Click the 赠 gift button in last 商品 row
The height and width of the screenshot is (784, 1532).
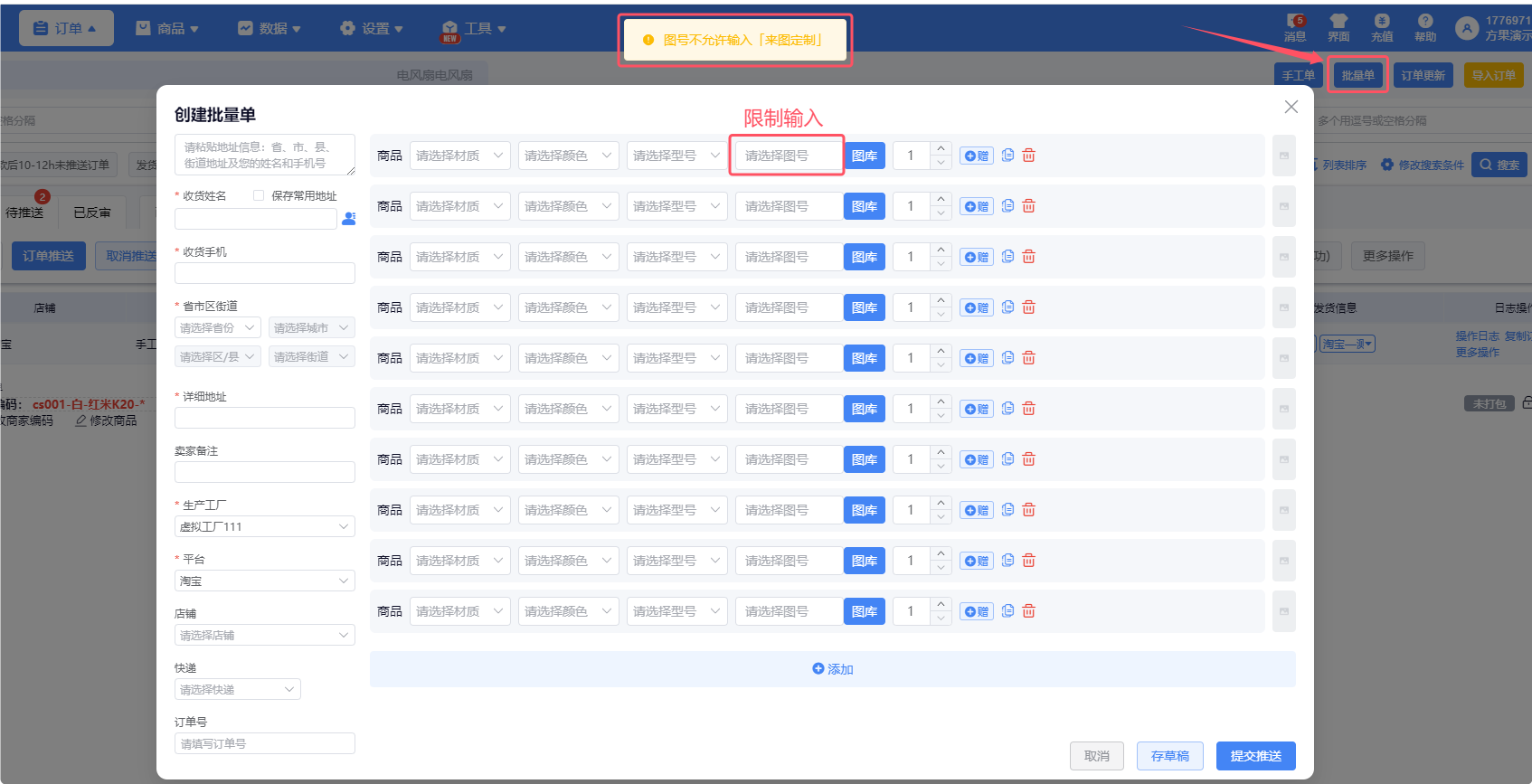(x=977, y=611)
